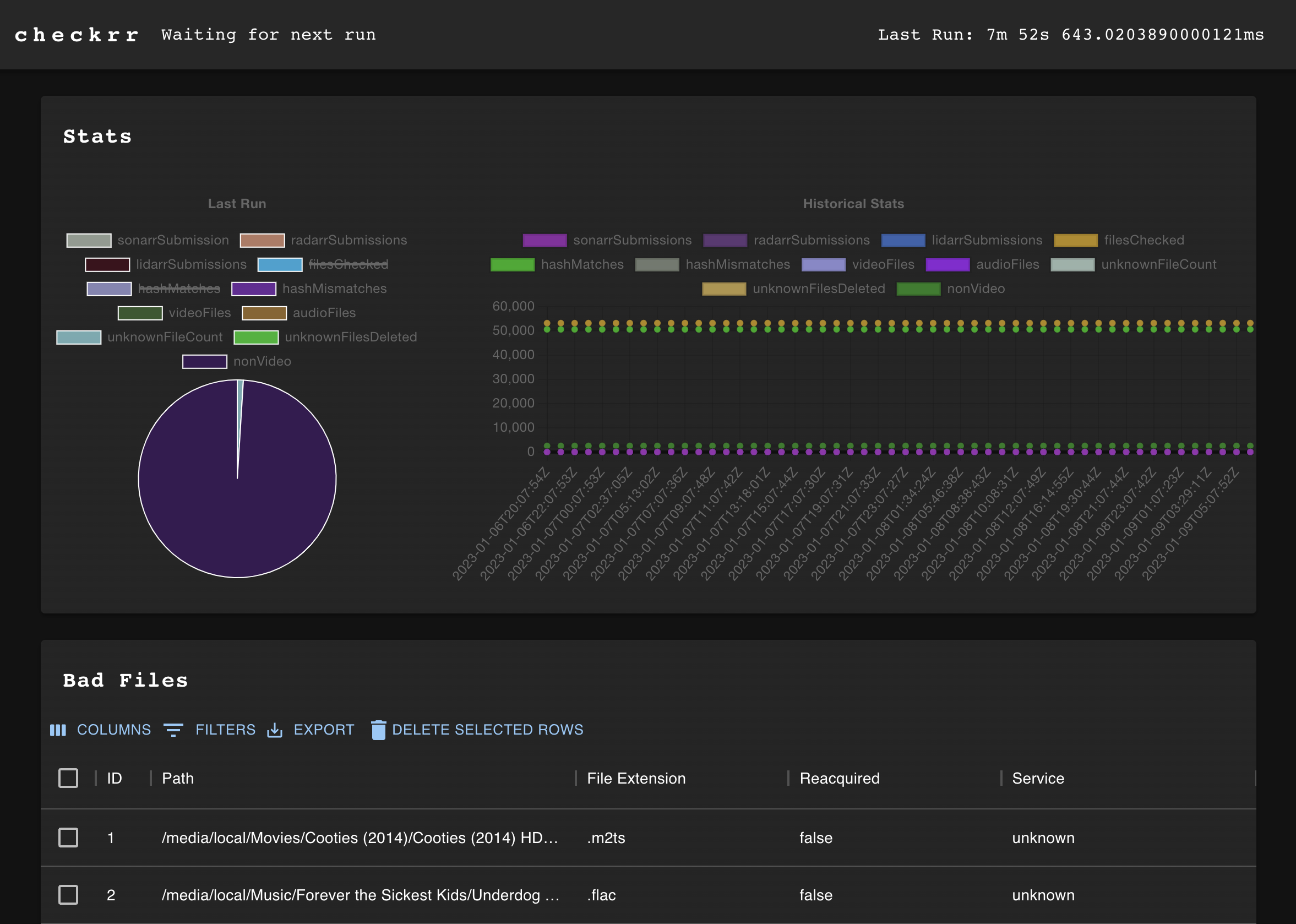Toggle sonarrSubmissions in Historical Stats legend
The width and height of the screenshot is (1296, 924).
coord(607,240)
